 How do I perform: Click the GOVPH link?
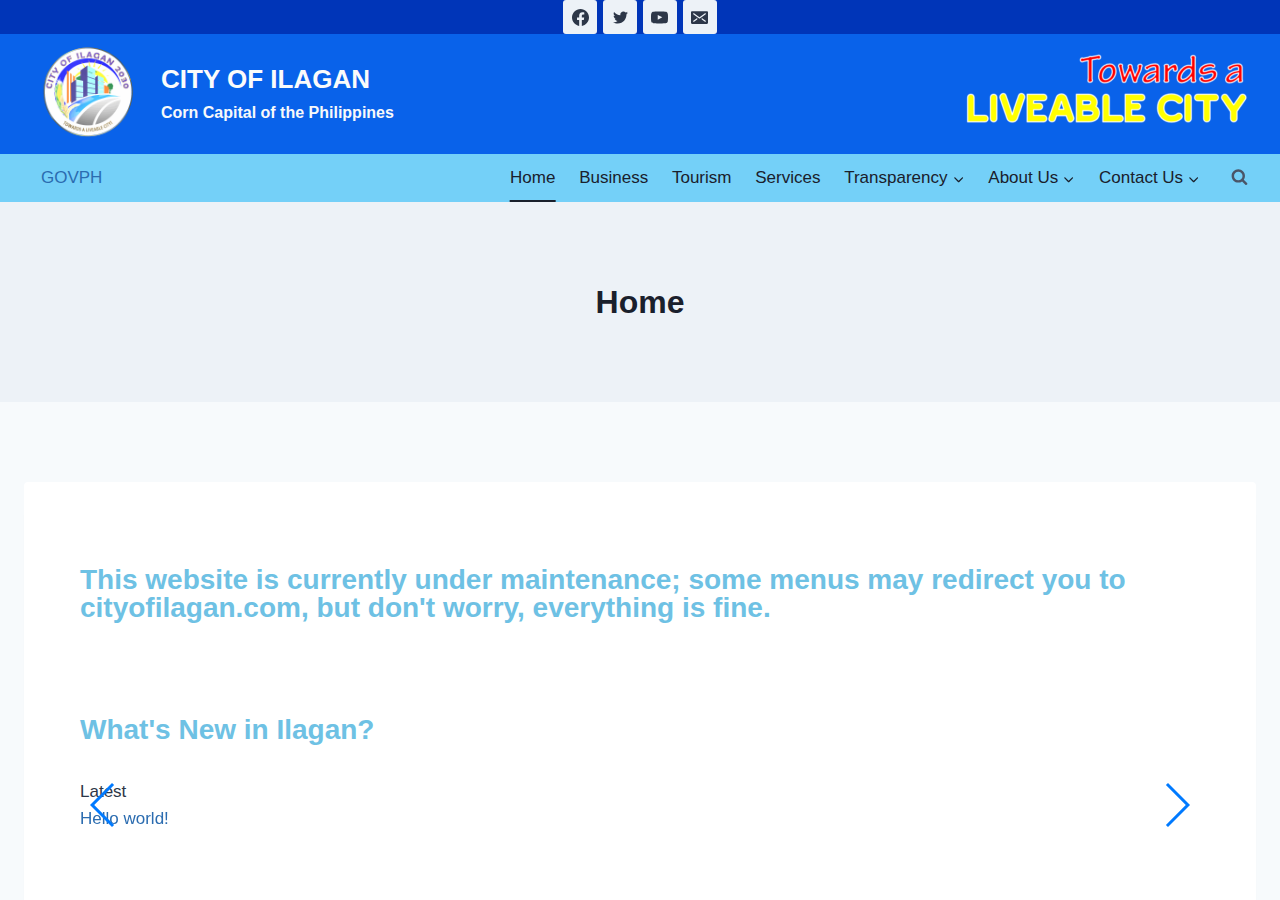[72, 177]
